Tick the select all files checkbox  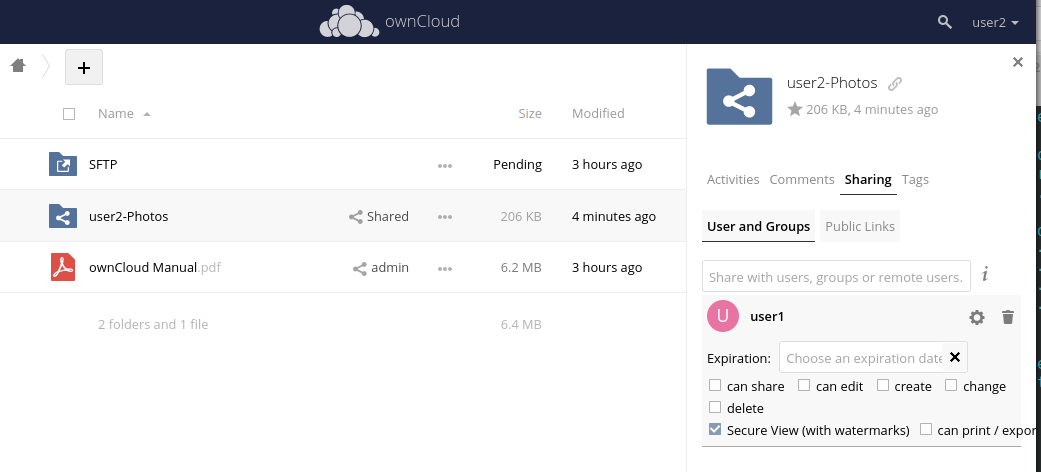tap(69, 114)
